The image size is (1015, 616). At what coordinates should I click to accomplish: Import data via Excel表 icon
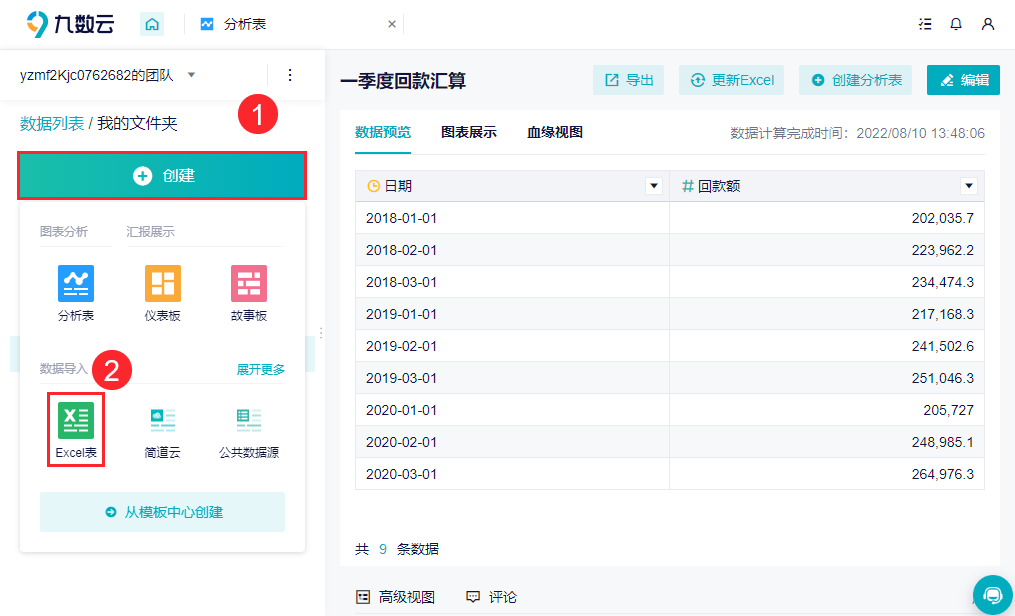tap(76, 421)
